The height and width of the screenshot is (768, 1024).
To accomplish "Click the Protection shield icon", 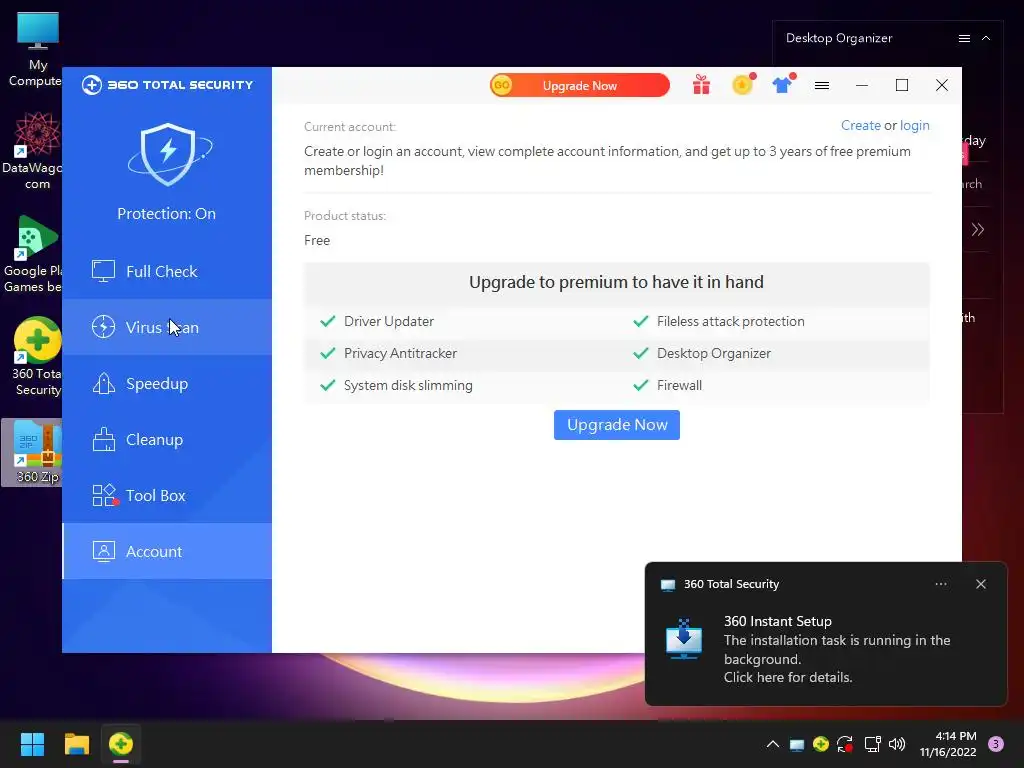I will [x=168, y=154].
